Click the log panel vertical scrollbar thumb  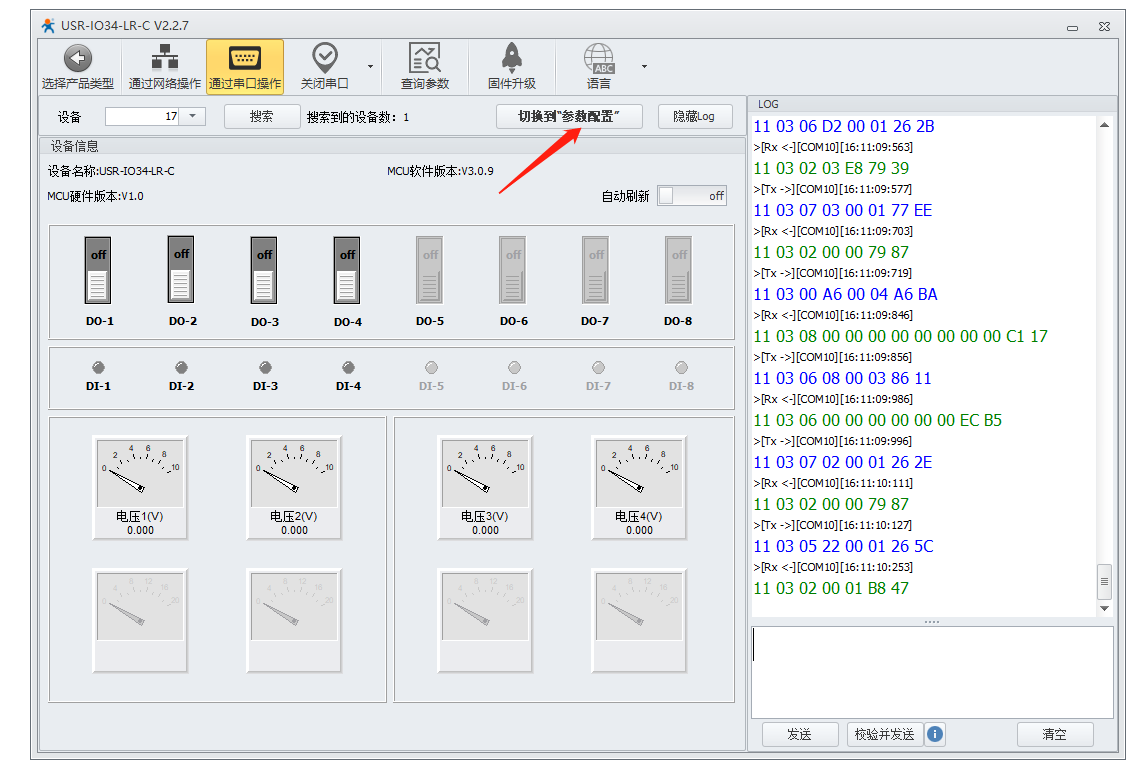1104,578
